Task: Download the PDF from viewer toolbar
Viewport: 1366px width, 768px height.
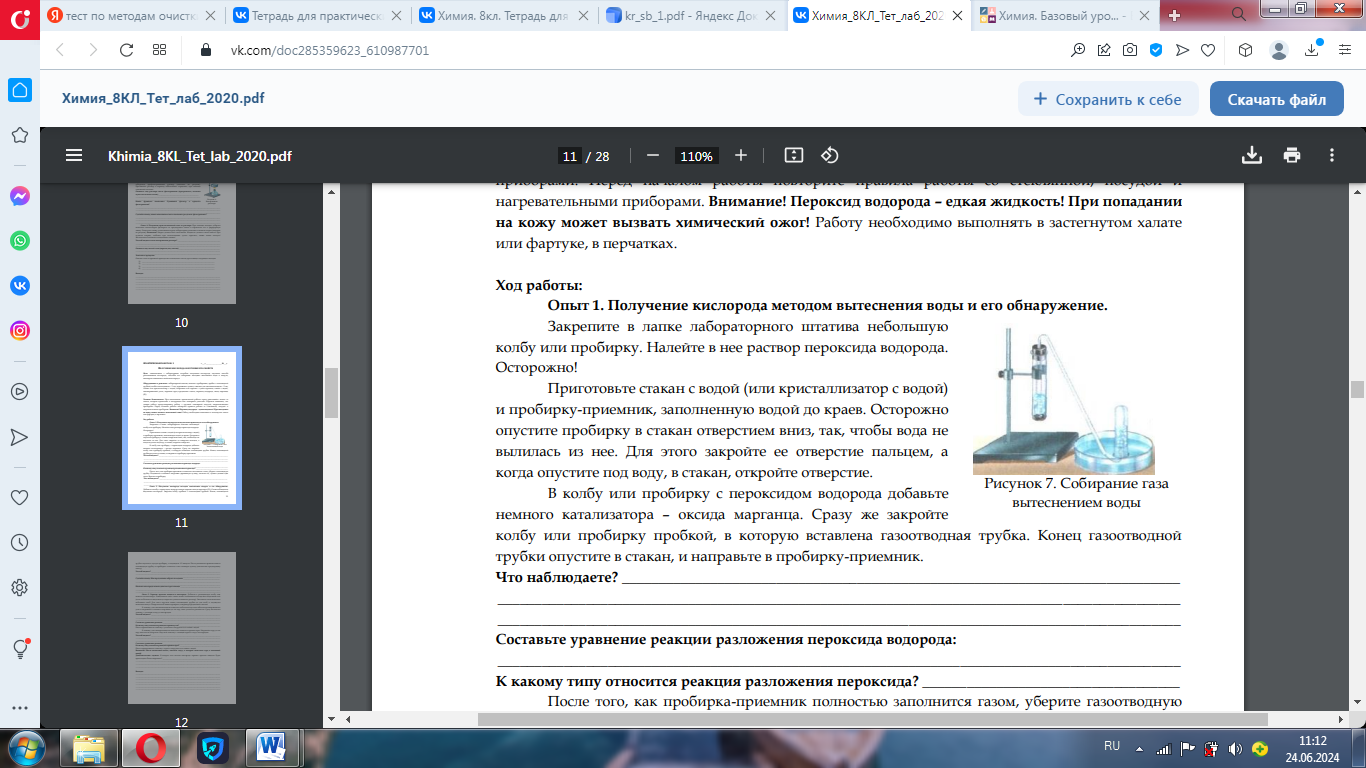Action: (x=1251, y=155)
